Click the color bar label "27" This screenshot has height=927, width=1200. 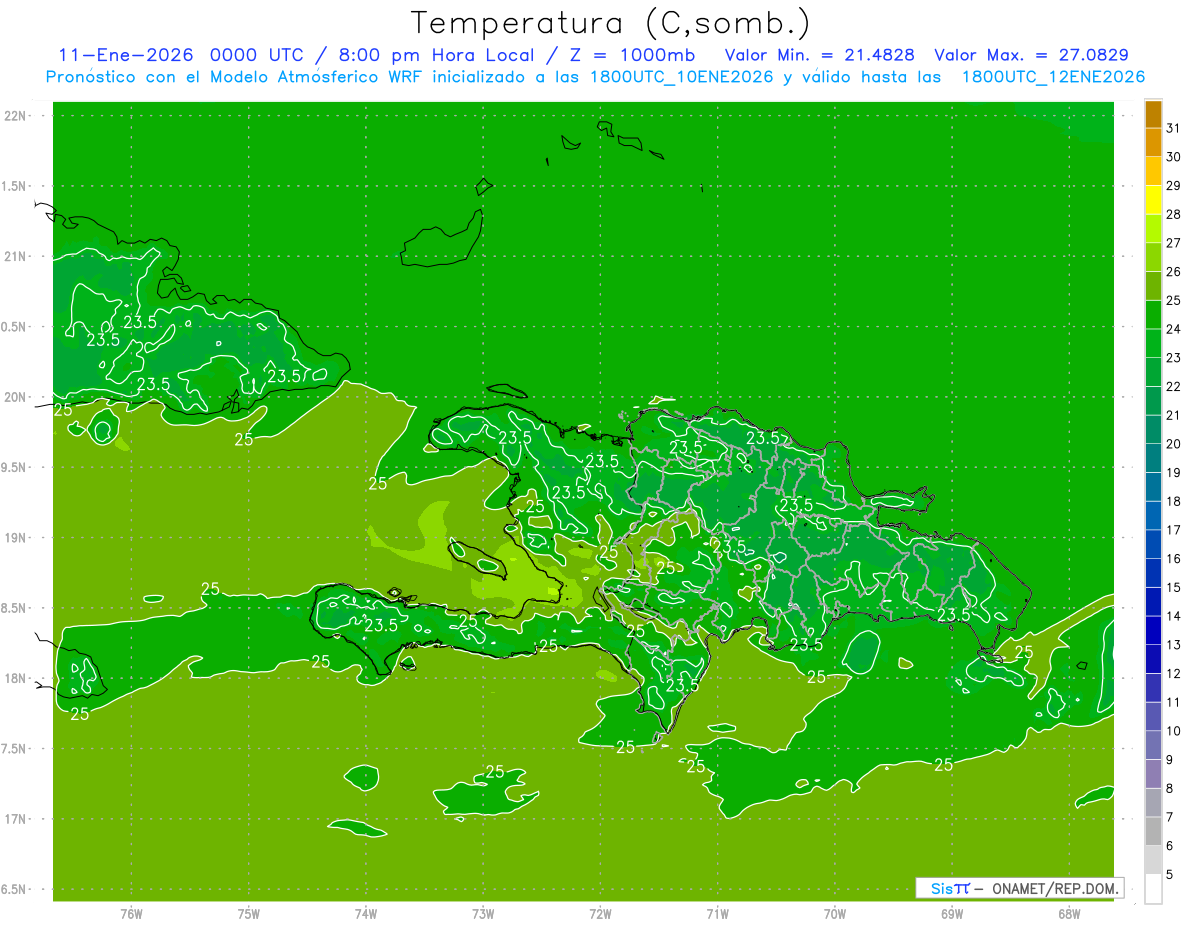[1174, 242]
